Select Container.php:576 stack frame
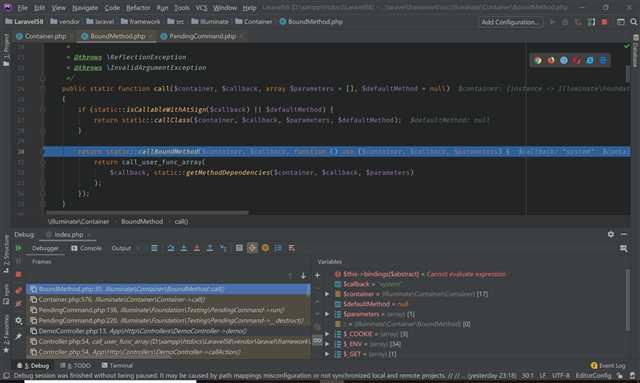This screenshot has height=383, width=640. pyautogui.click(x=168, y=300)
